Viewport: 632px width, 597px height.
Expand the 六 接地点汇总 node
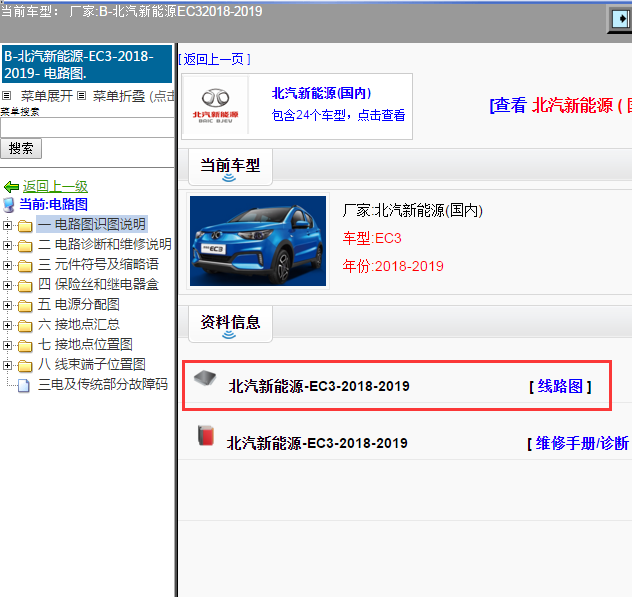click(x=7, y=325)
